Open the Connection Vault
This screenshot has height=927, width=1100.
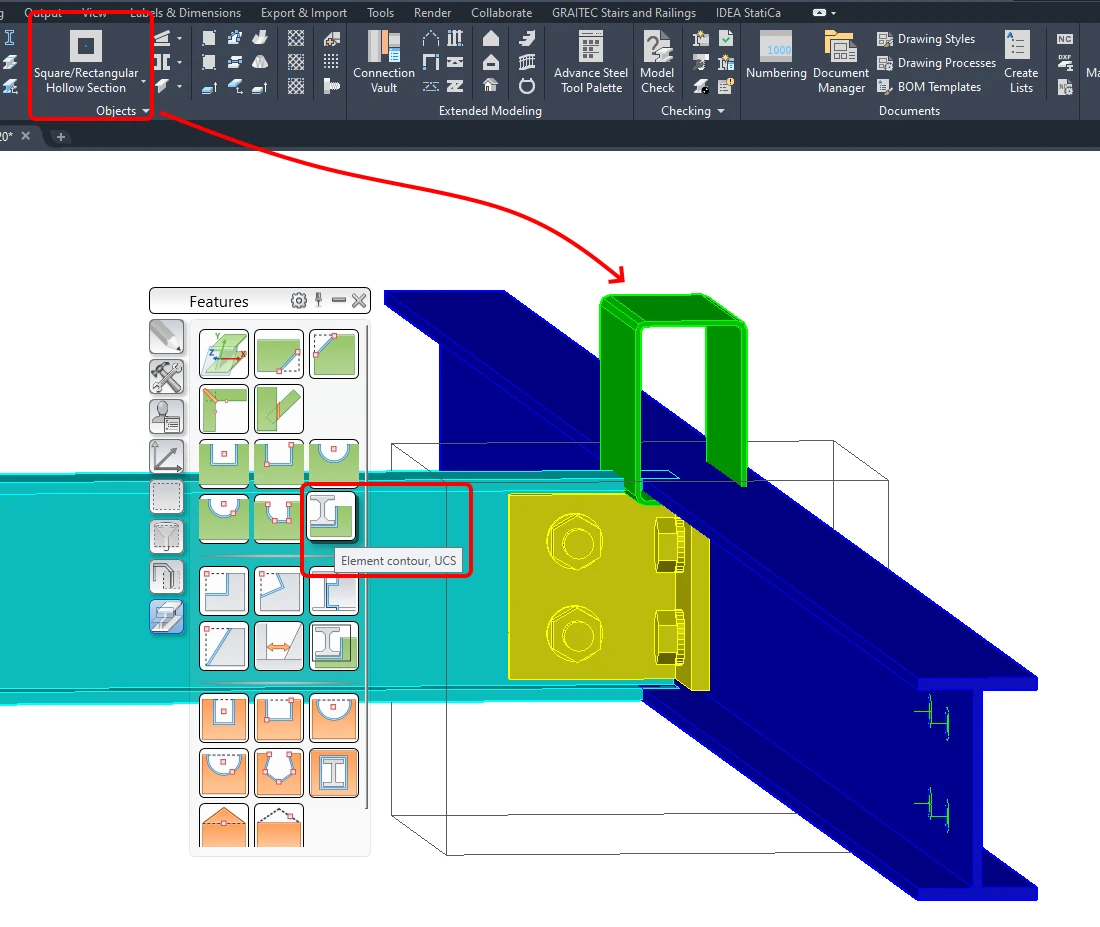[x=384, y=62]
